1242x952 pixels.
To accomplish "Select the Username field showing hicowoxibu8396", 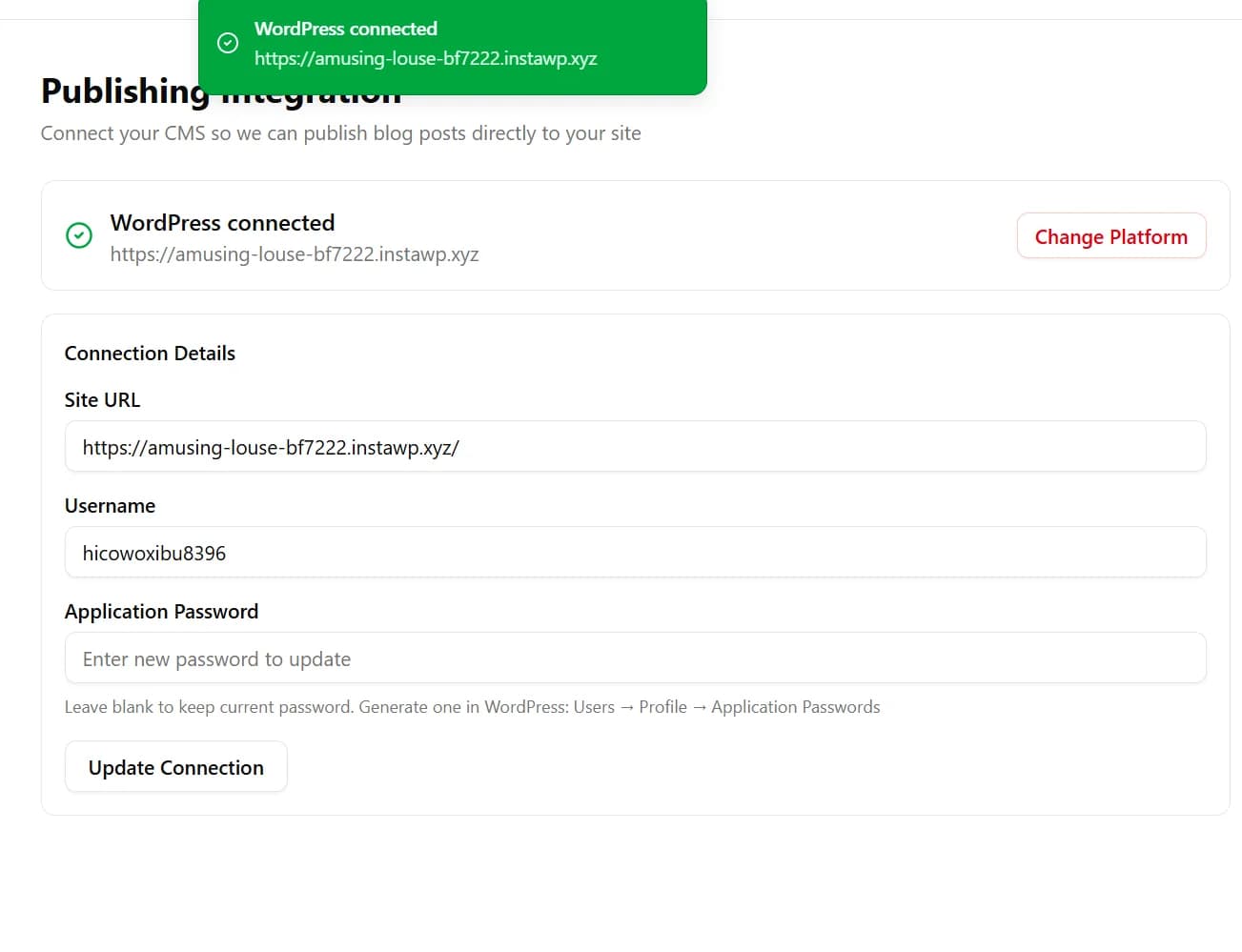I will [x=634, y=552].
